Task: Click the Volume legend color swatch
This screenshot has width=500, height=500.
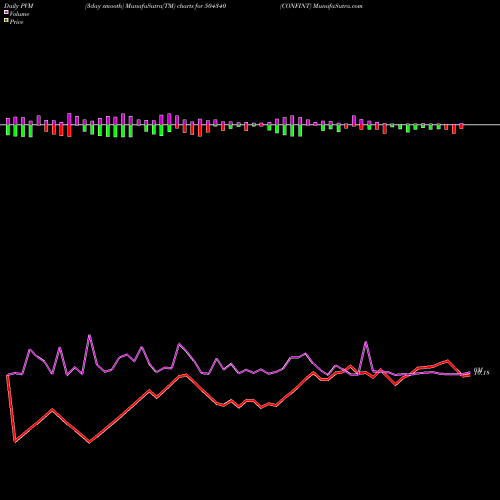Action: [6, 12]
